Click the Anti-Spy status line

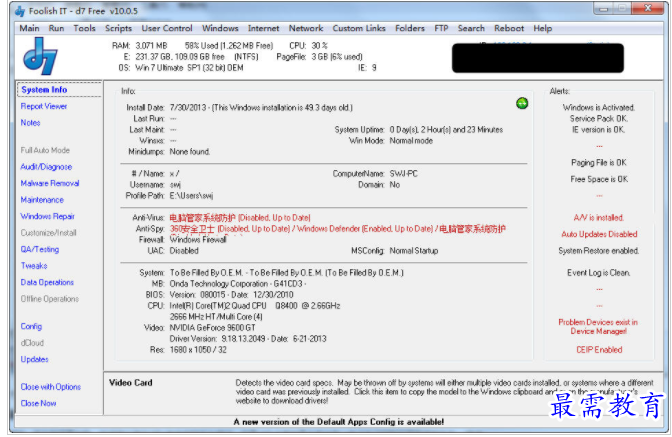click(338, 229)
